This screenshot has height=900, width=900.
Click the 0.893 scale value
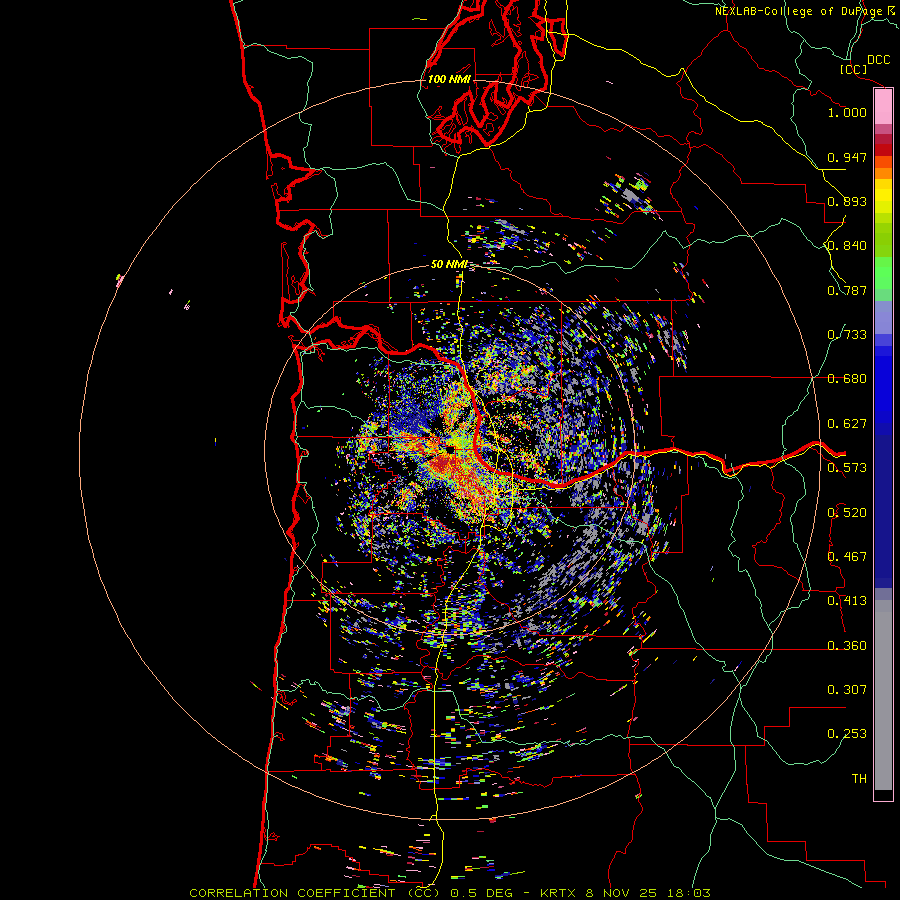point(847,201)
